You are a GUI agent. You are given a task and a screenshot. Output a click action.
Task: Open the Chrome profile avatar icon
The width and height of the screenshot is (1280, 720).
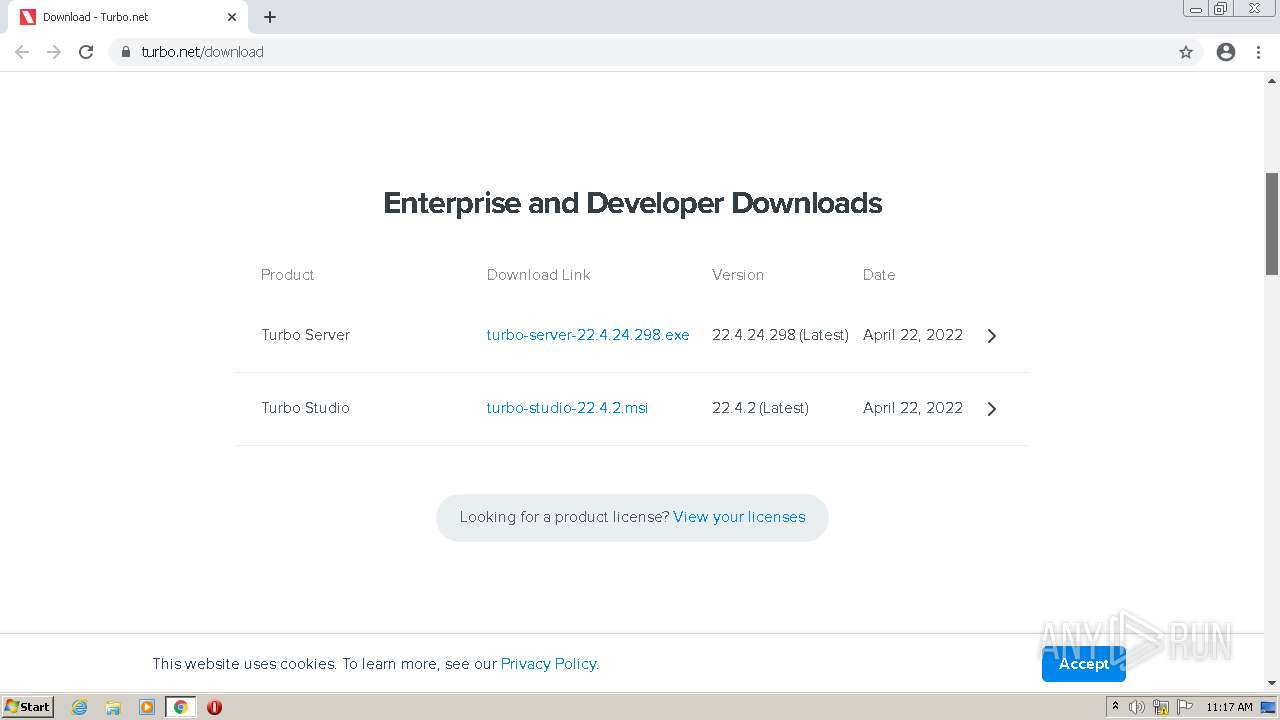pos(1226,52)
